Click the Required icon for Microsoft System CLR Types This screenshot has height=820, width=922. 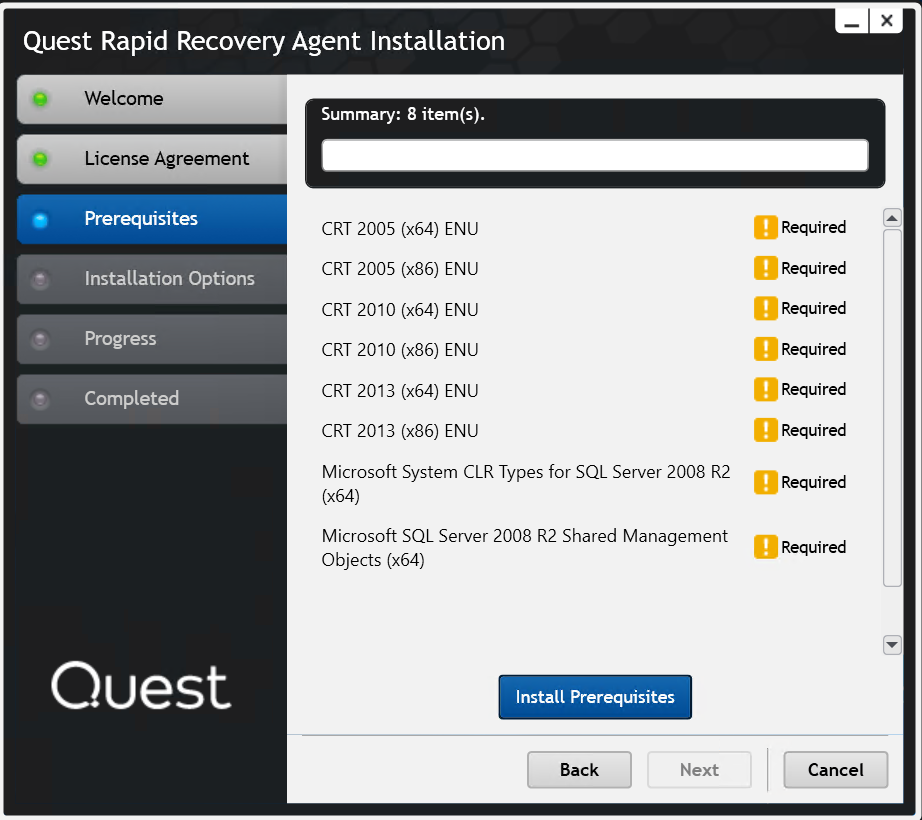pyautogui.click(x=765, y=482)
